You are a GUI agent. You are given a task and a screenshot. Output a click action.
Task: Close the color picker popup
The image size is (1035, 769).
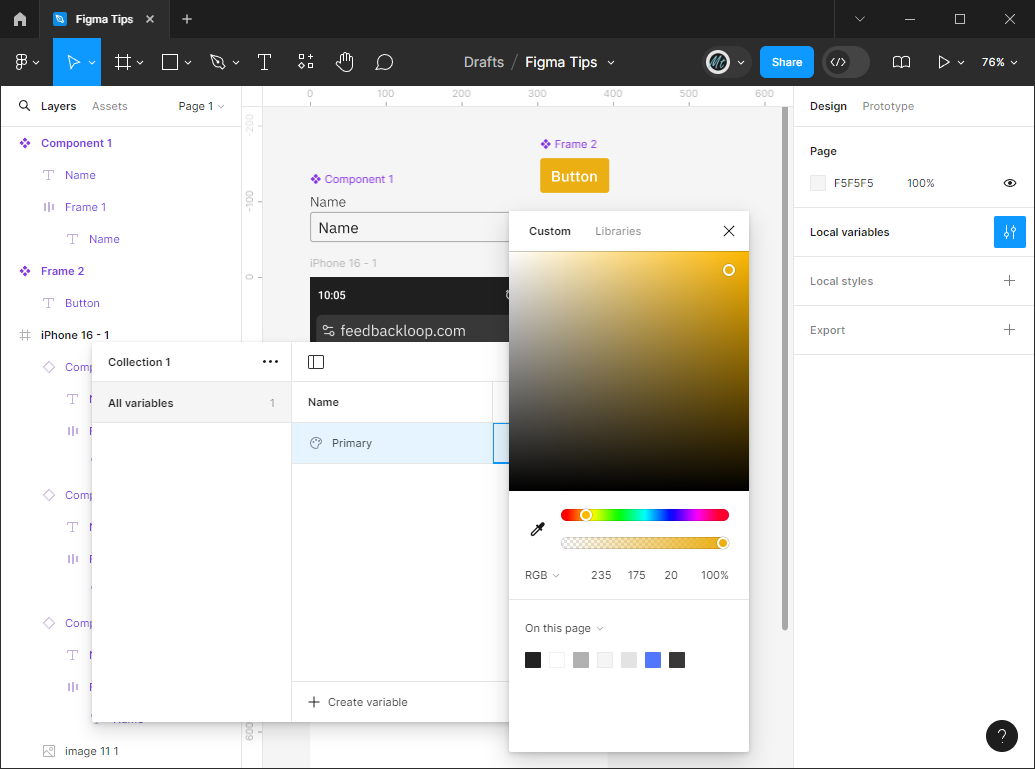[x=729, y=231]
